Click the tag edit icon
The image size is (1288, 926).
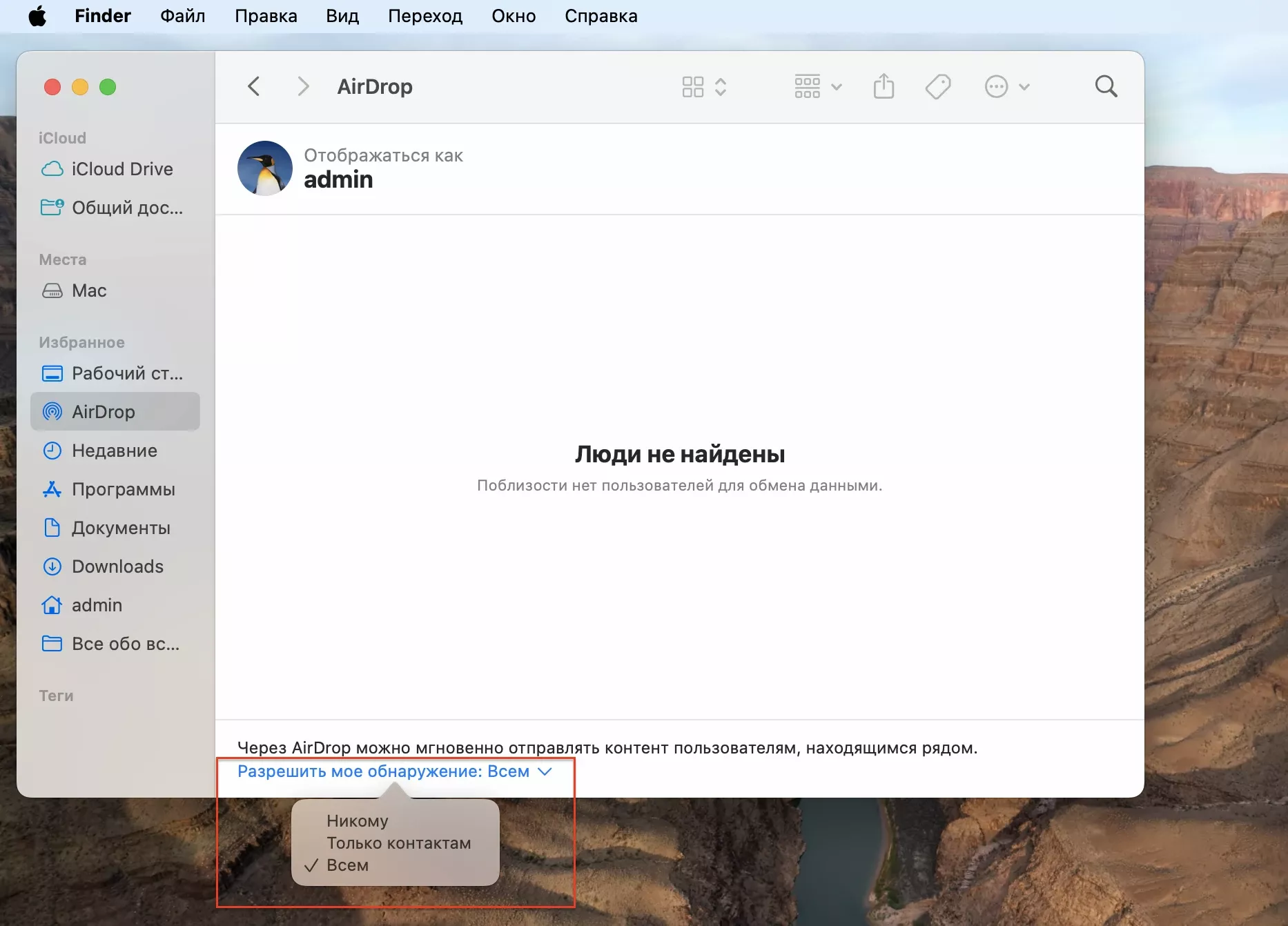(938, 86)
